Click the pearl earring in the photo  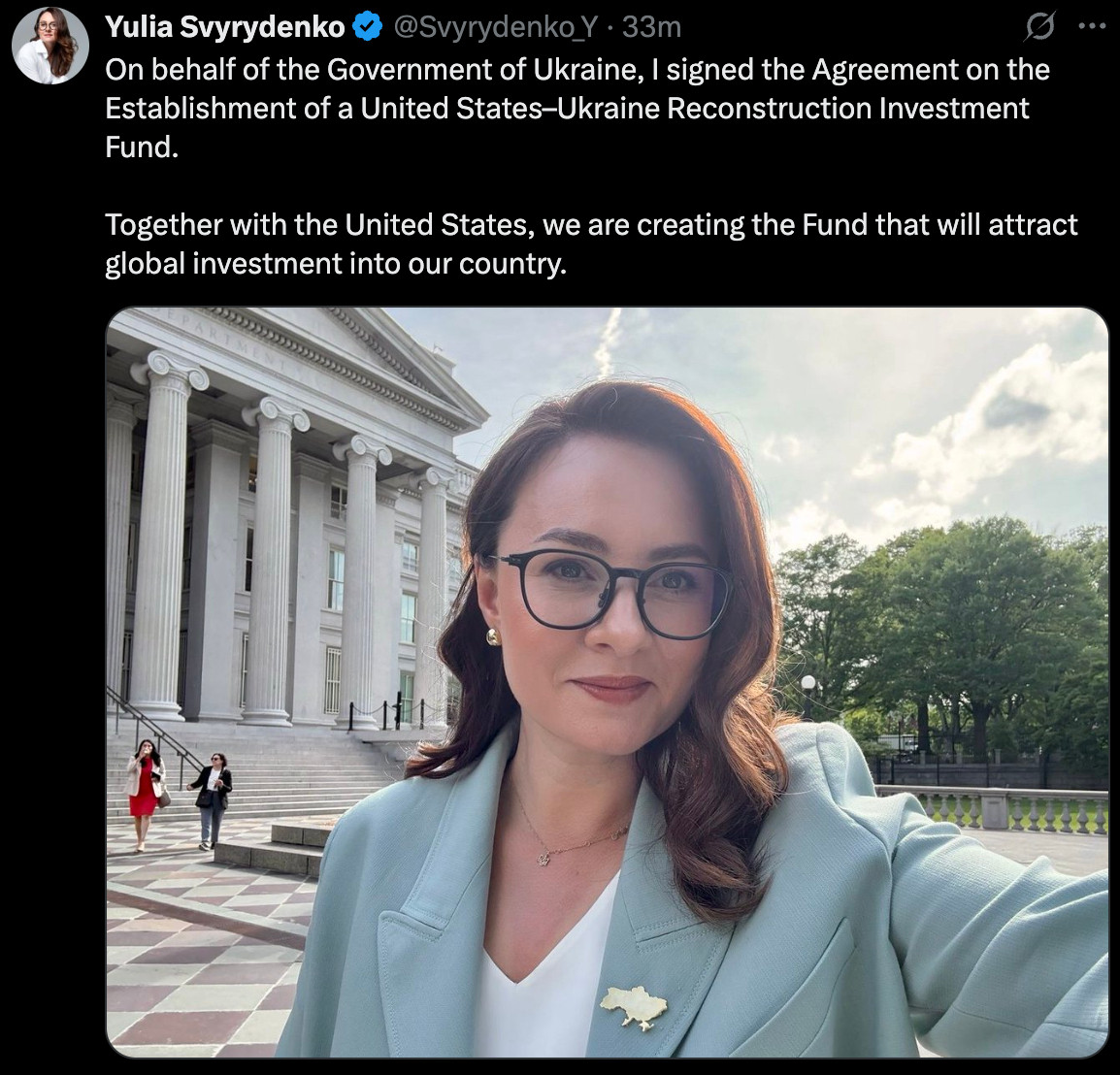point(494,636)
